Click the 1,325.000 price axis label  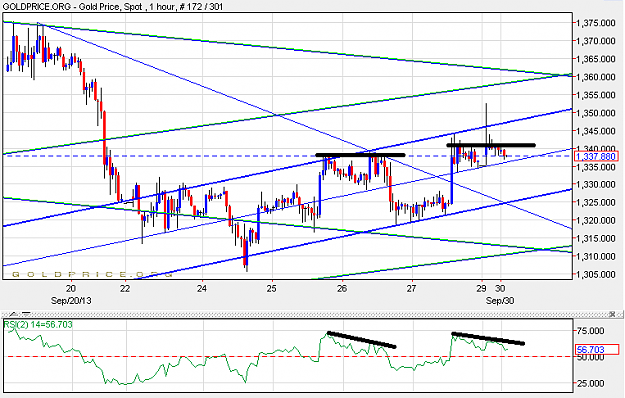[596, 202]
